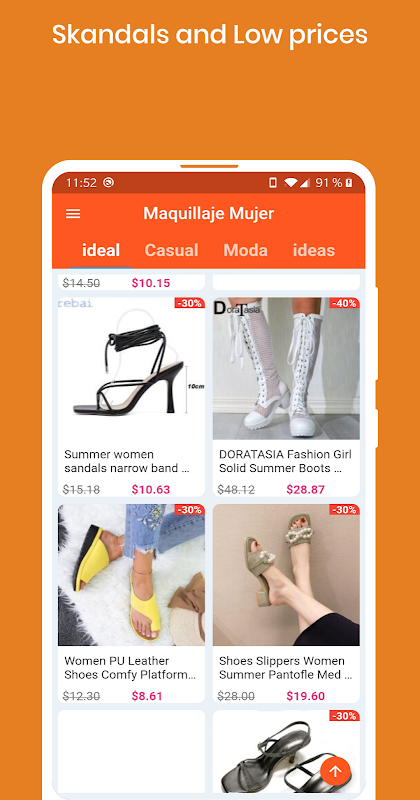The width and height of the screenshot is (420, 800).
Task: Open the hamburger navigation menu
Action: pyautogui.click(x=73, y=213)
